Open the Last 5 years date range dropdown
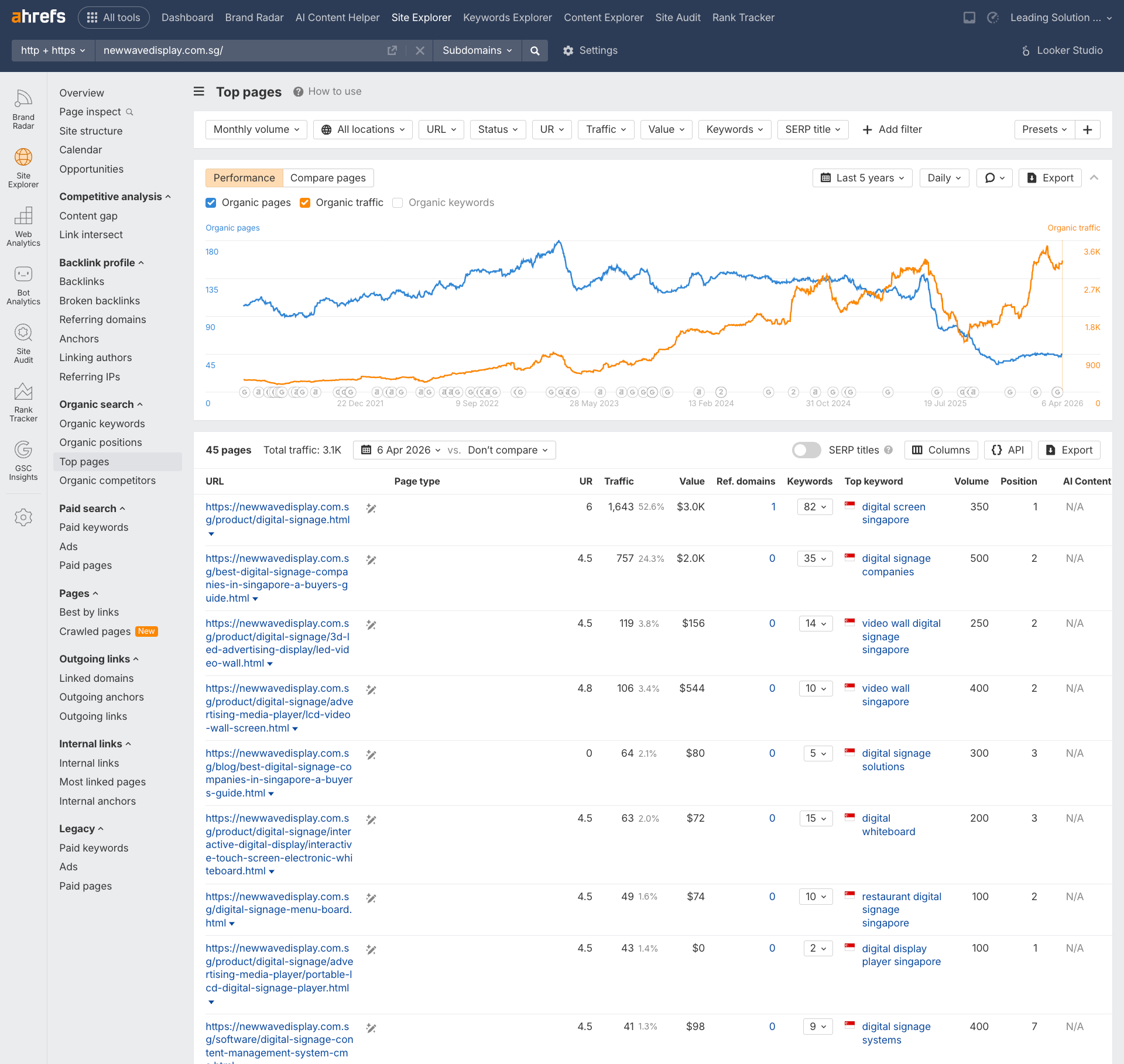This screenshot has height=1064, width=1124. 862,178
